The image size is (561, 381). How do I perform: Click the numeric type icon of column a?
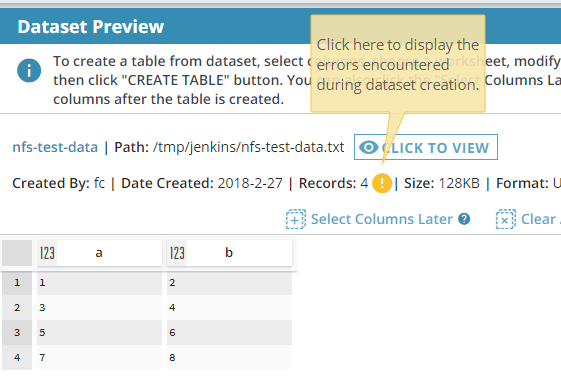(x=47, y=253)
